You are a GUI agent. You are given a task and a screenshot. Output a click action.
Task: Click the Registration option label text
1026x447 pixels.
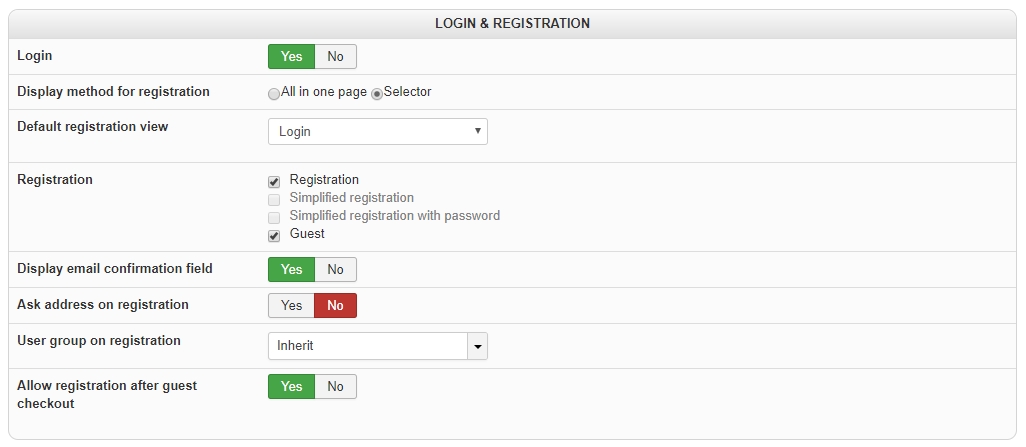[324, 180]
